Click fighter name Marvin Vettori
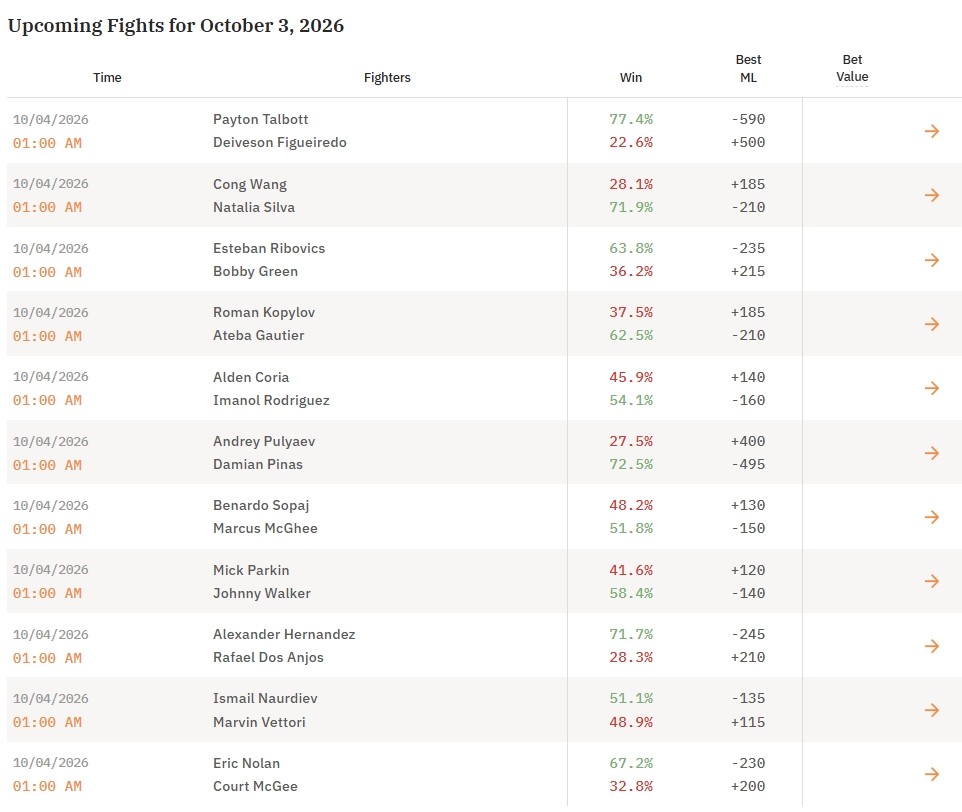 click(x=259, y=722)
